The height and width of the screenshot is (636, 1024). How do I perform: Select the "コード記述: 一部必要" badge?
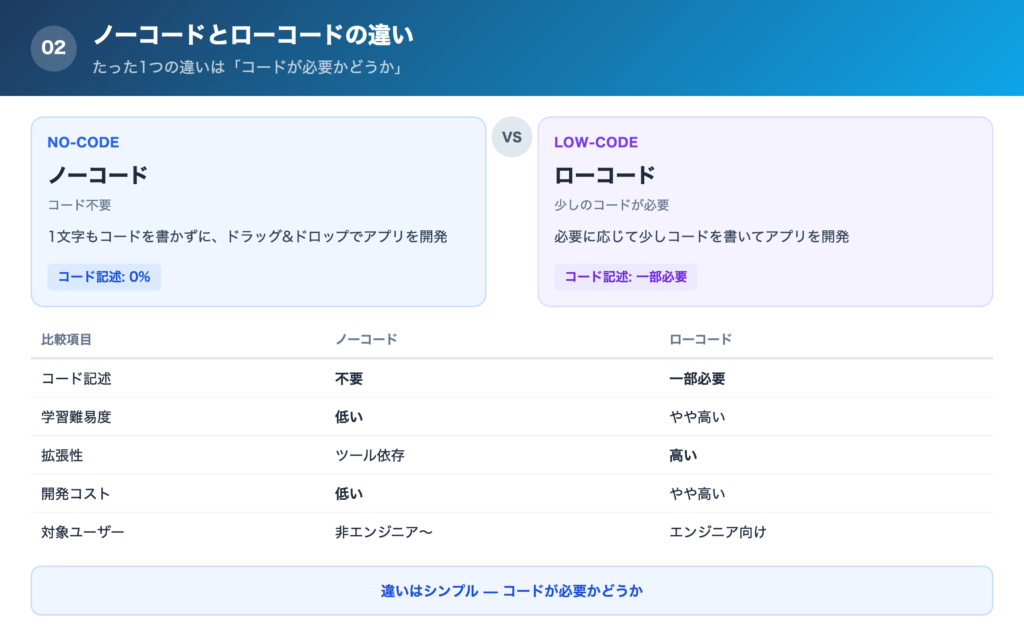pyautogui.click(x=625, y=275)
